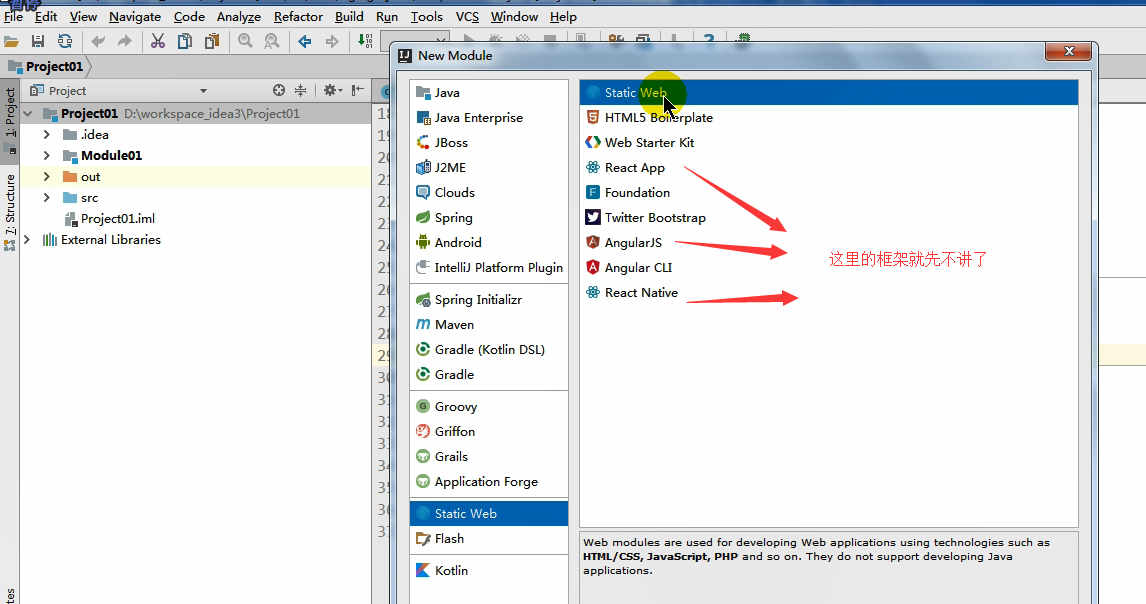Open the Refactor menu
The width and height of the screenshot is (1146, 604).
(x=298, y=16)
